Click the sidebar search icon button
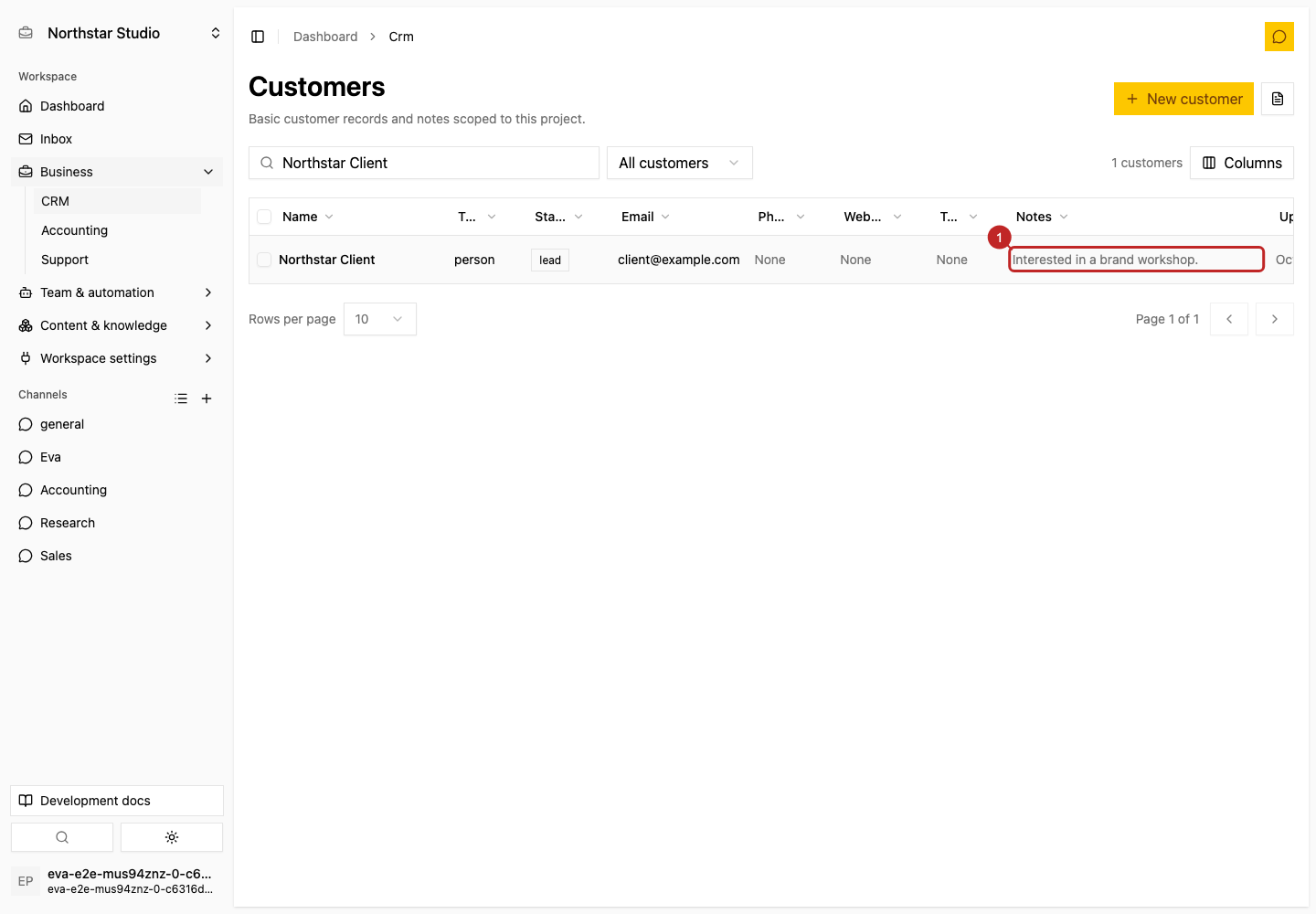The height and width of the screenshot is (914, 1316). 62,837
